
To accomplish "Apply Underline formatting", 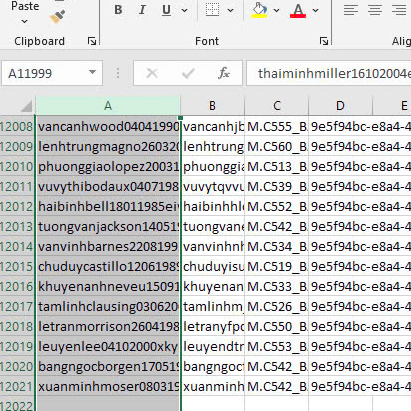I will [166, 10].
